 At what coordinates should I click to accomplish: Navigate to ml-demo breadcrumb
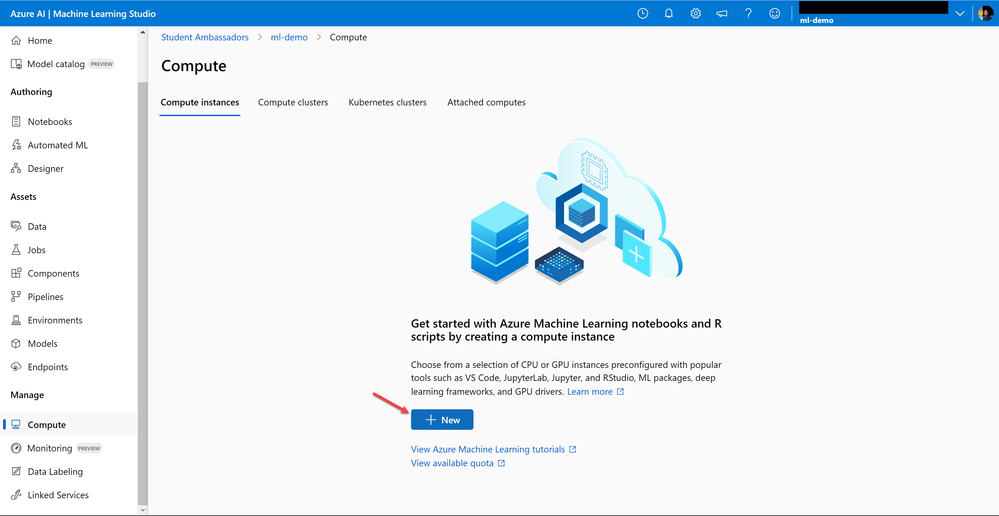click(289, 38)
